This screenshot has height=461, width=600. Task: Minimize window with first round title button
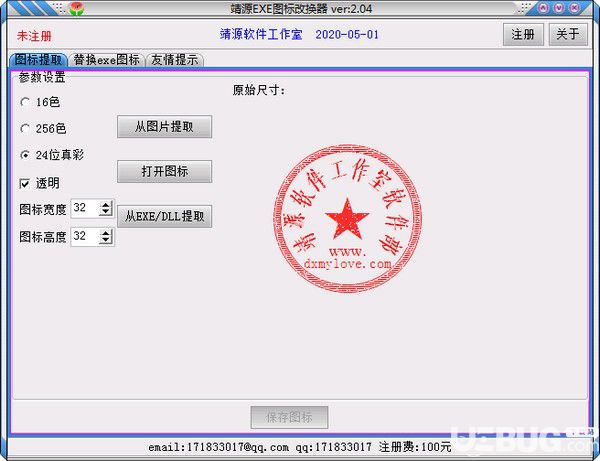543,8
